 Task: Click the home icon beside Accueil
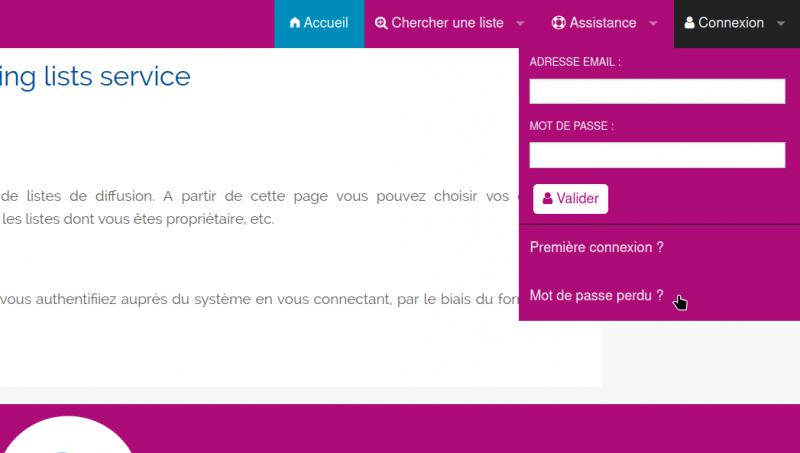click(x=295, y=23)
